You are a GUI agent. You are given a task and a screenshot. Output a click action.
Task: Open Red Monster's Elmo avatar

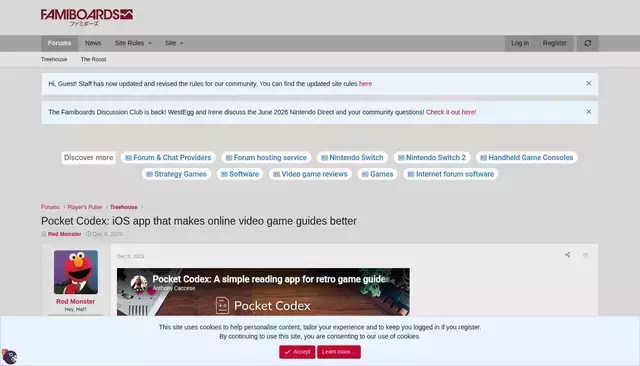76,272
